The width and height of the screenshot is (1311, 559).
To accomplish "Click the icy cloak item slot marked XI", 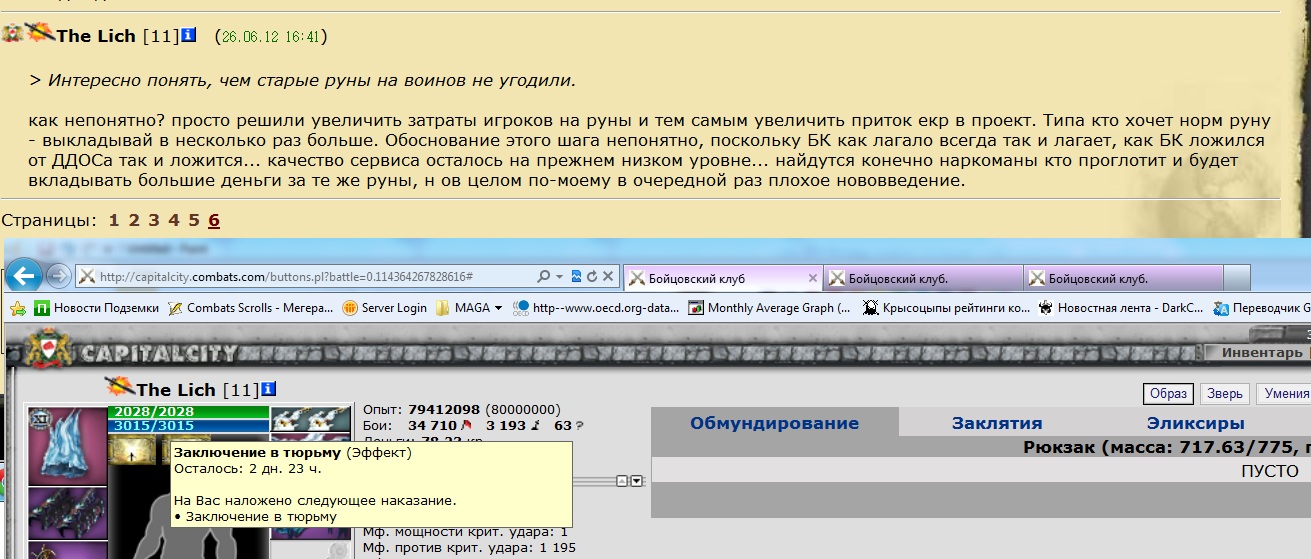I will pyautogui.click(x=66, y=444).
